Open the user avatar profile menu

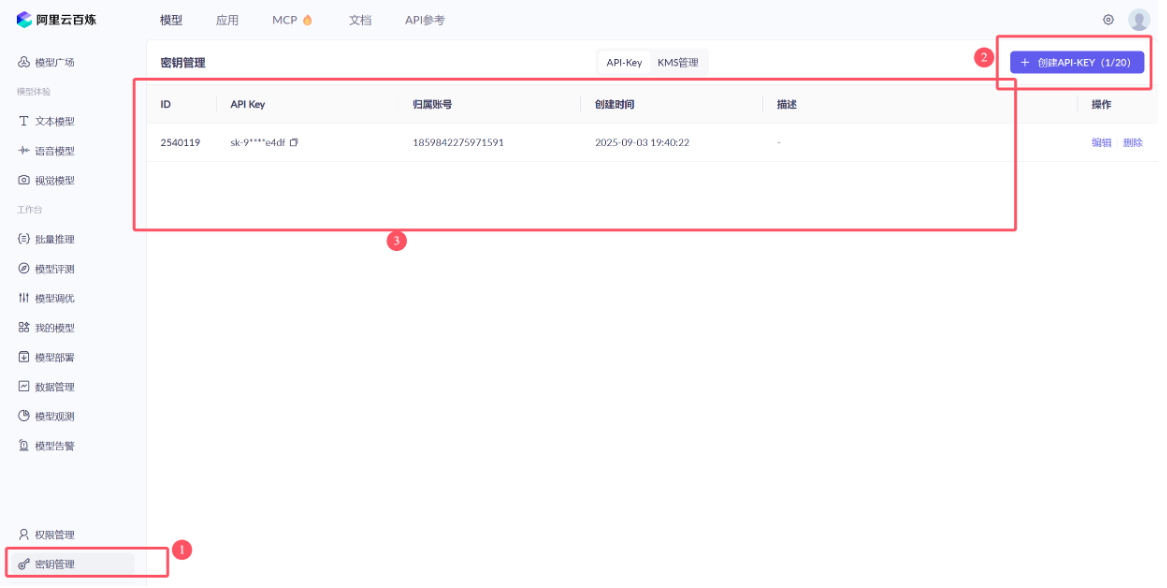1138,20
